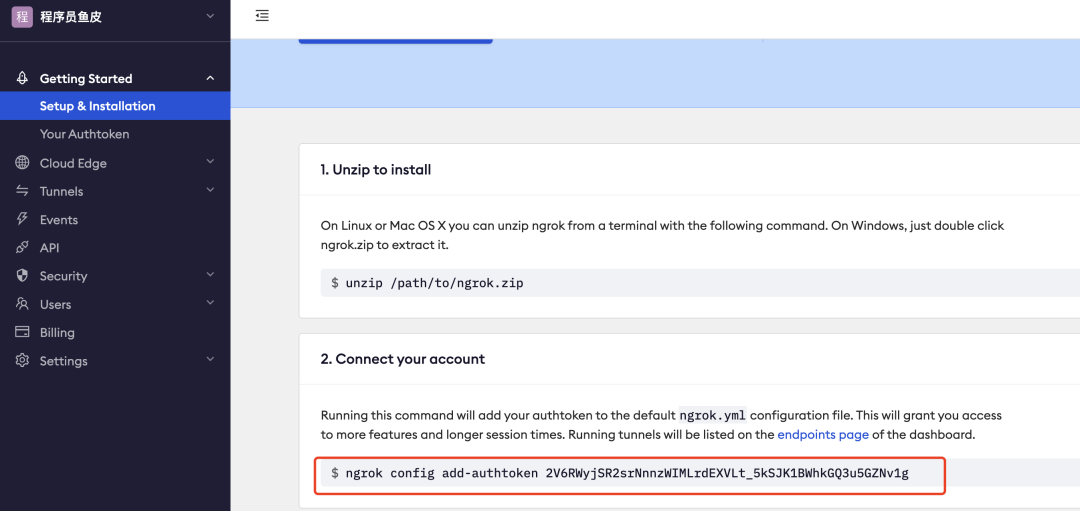Collapse the Getting Started section chevron

(210, 78)
